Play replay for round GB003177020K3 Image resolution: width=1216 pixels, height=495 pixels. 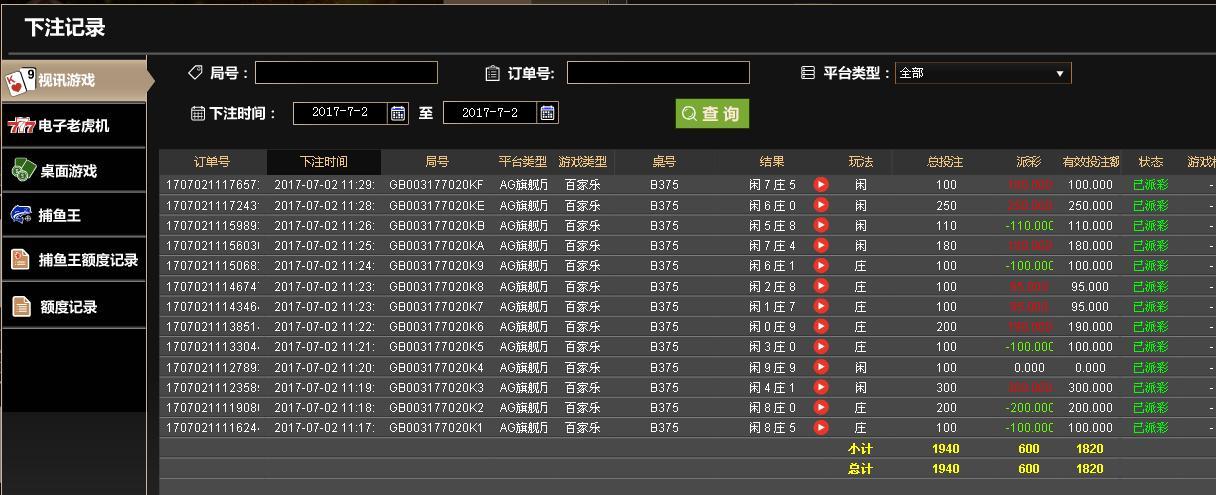[x=821, y=388]
